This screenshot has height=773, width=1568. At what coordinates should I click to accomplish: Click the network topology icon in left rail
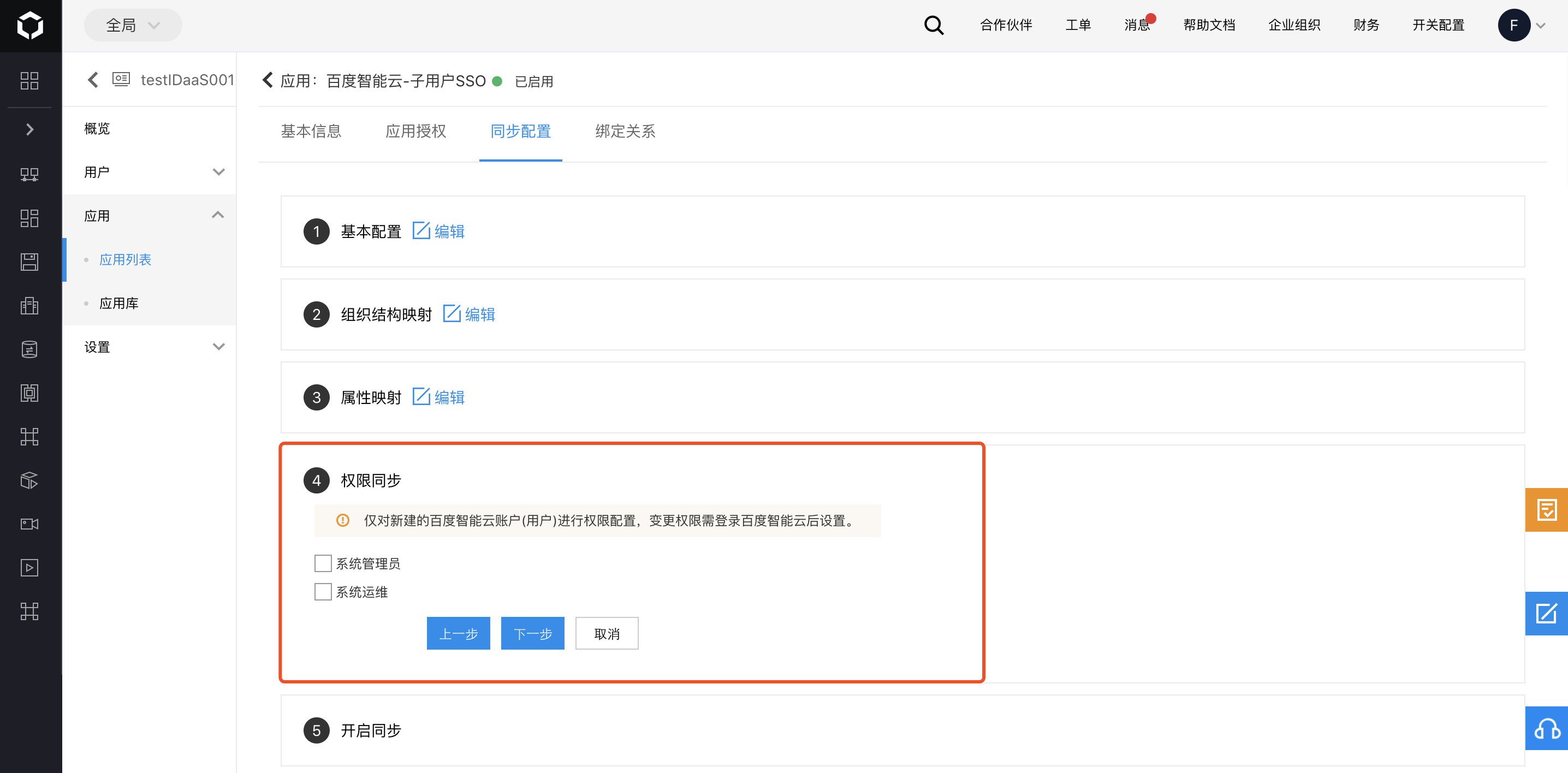[29, 174]
